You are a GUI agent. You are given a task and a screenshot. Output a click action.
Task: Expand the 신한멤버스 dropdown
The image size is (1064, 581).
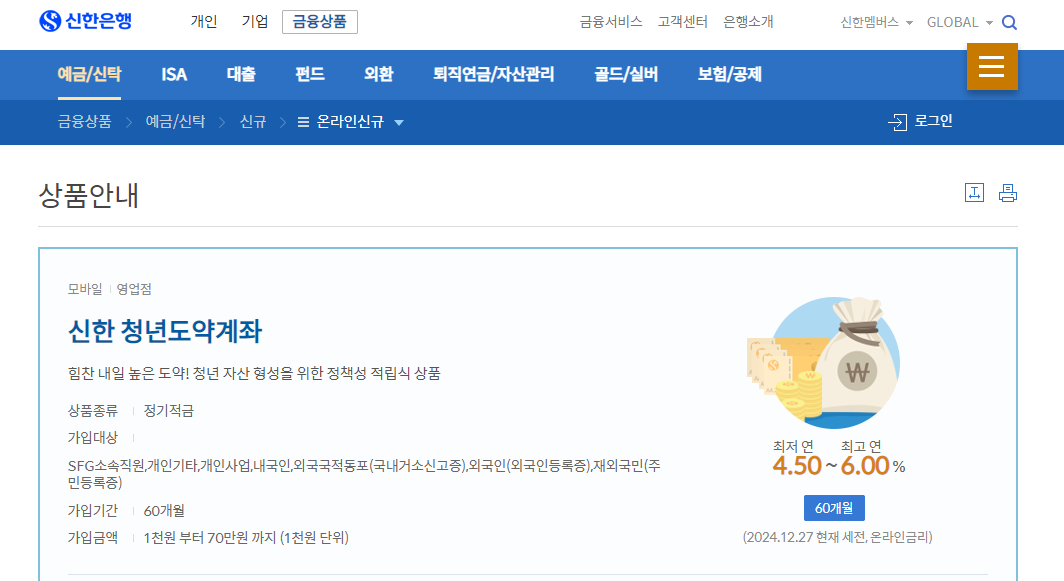point(877,22)
